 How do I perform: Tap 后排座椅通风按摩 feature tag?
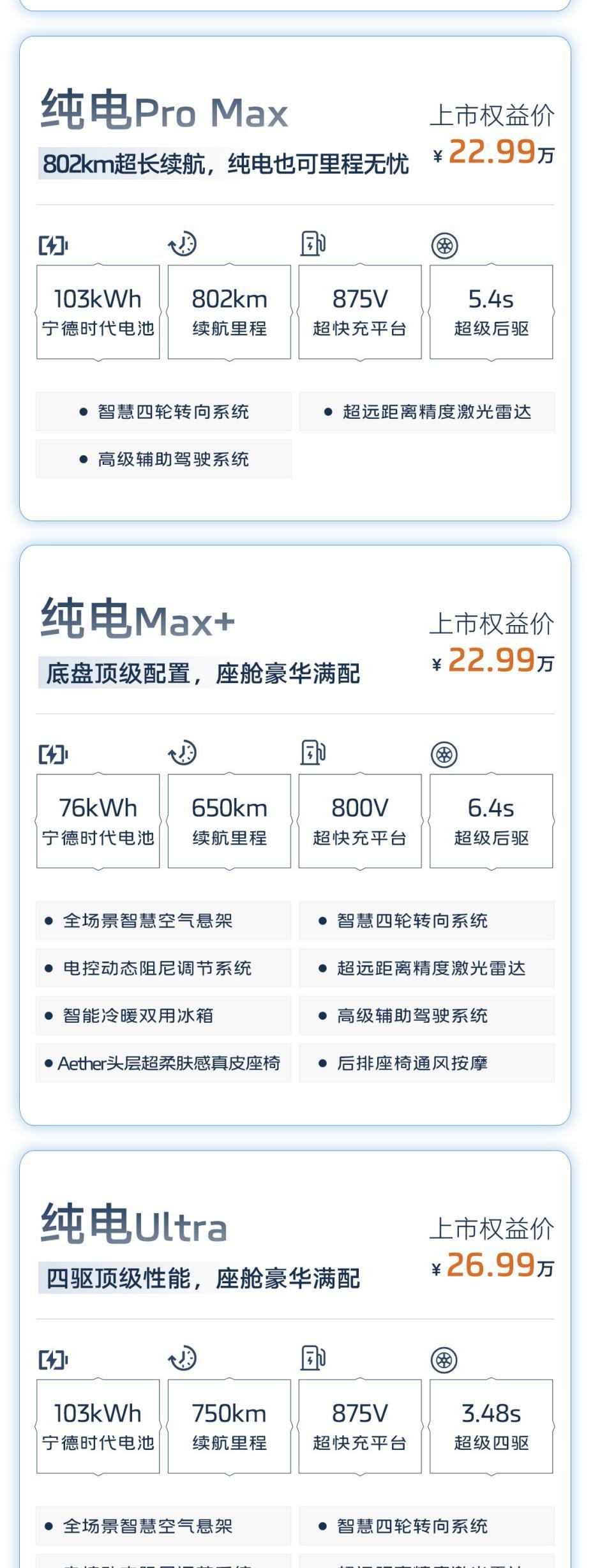(426, 1063)
